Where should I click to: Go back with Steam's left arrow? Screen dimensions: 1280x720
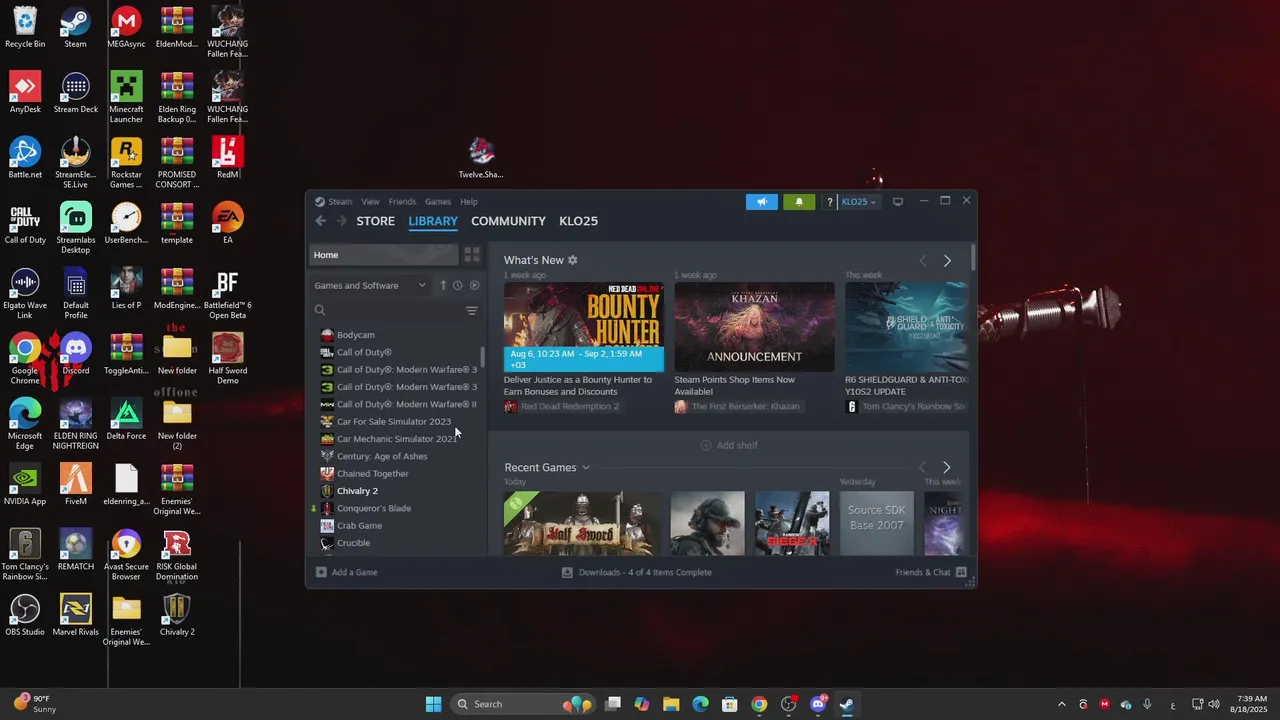point(320,221)
